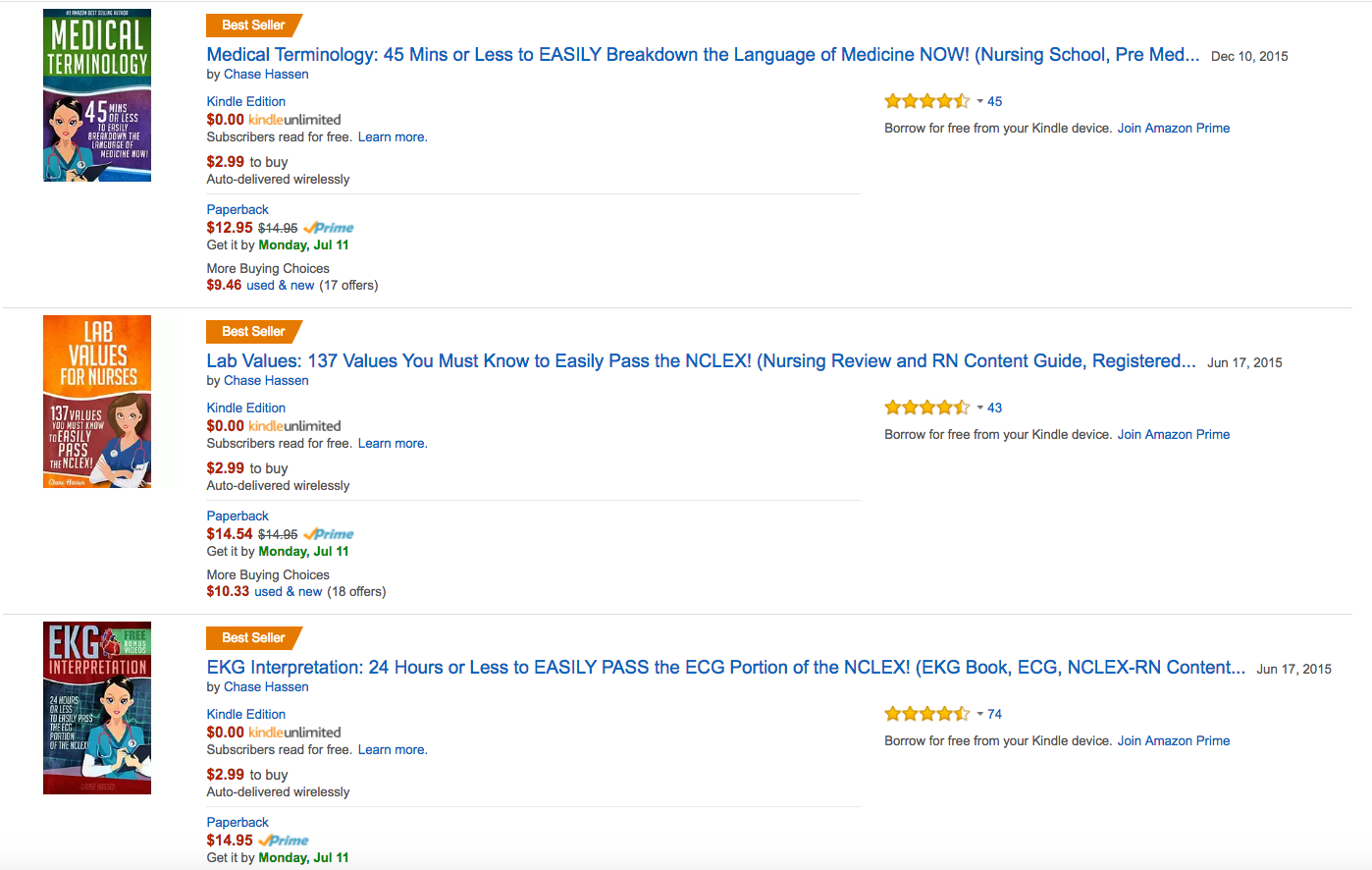The width and height of the screenshot is (1372, 870).
Task: Click the Prime logo beside $14.95 EKG paperback
Action: (284, 841)
